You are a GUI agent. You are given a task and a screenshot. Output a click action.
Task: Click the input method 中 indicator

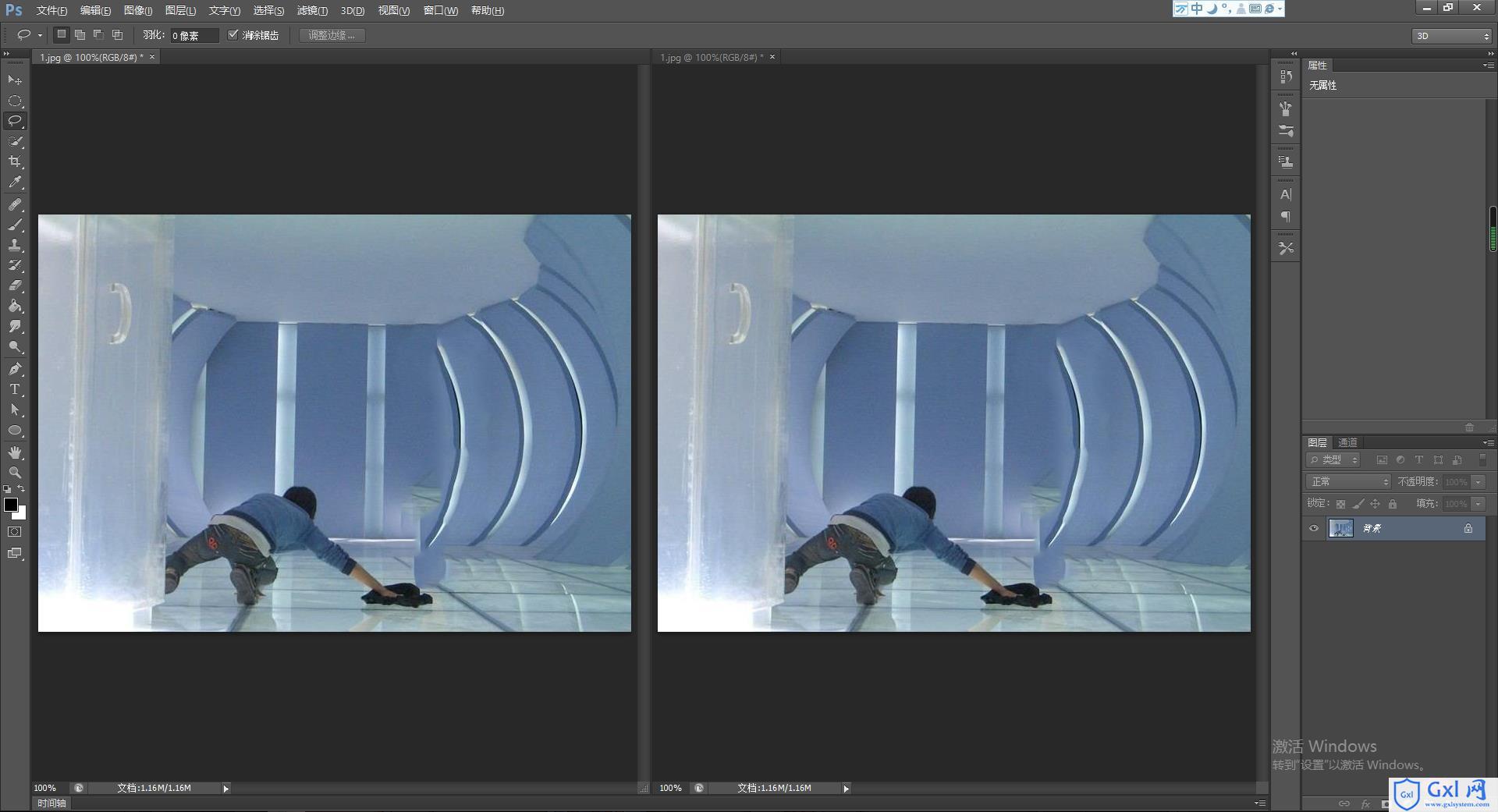coord(1197,9)
